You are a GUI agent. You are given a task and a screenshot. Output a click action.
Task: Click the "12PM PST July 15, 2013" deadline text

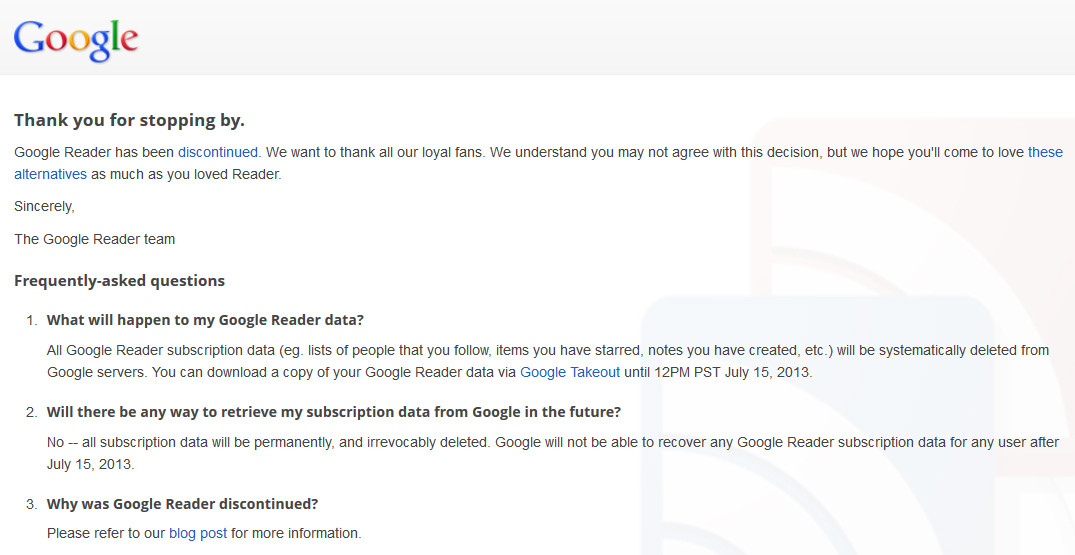733,373
